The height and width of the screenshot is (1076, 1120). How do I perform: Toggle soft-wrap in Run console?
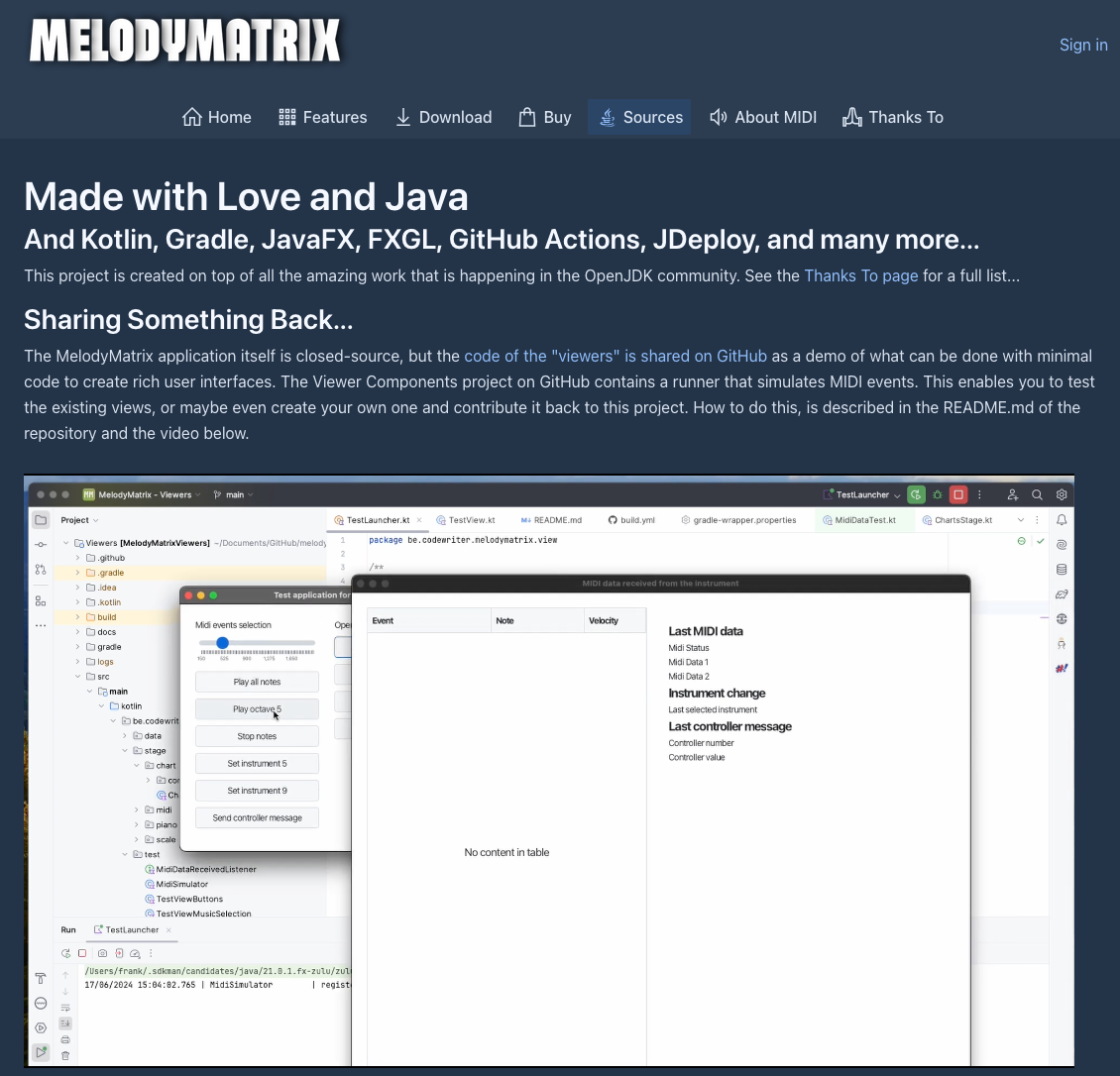click(65, 1008)
